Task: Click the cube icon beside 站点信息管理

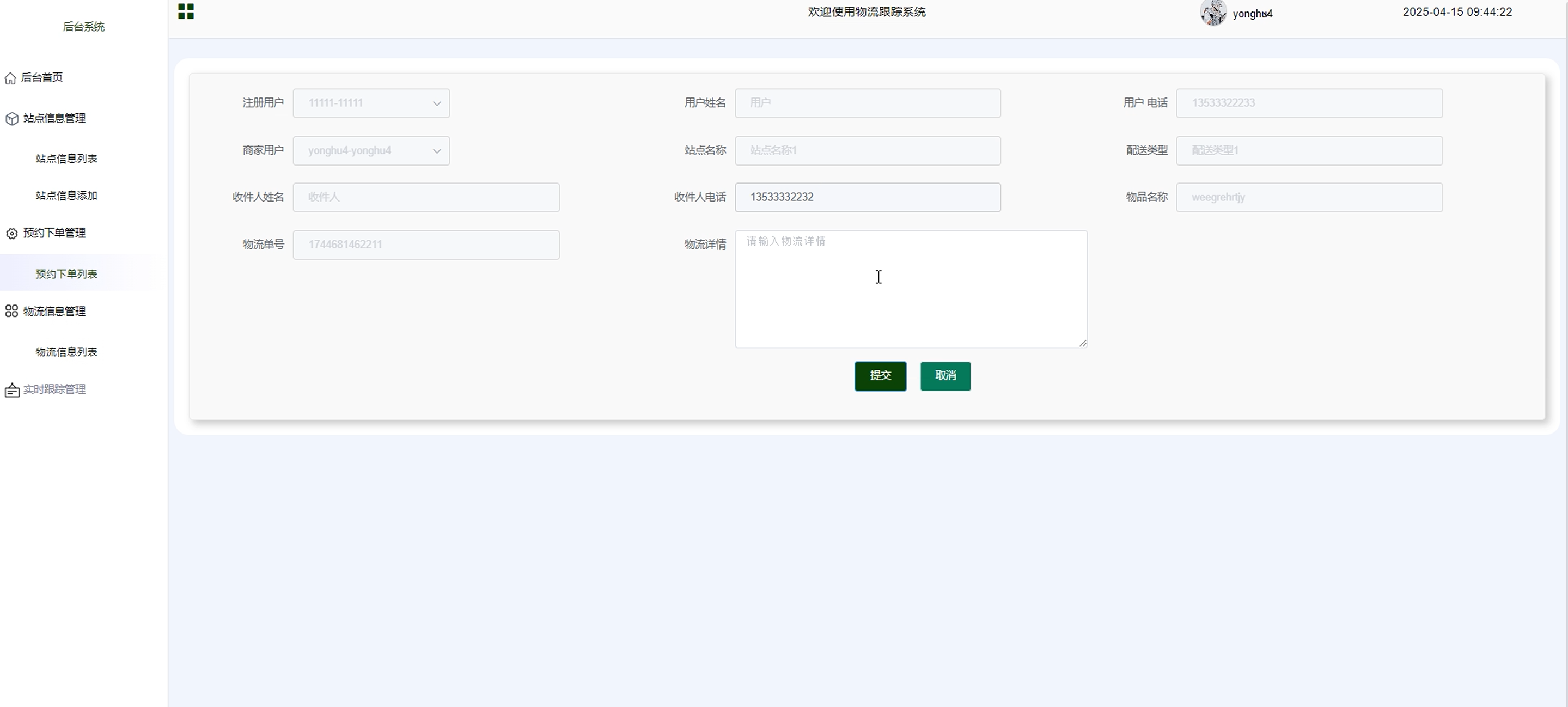Action: click(x=11, y=119)
